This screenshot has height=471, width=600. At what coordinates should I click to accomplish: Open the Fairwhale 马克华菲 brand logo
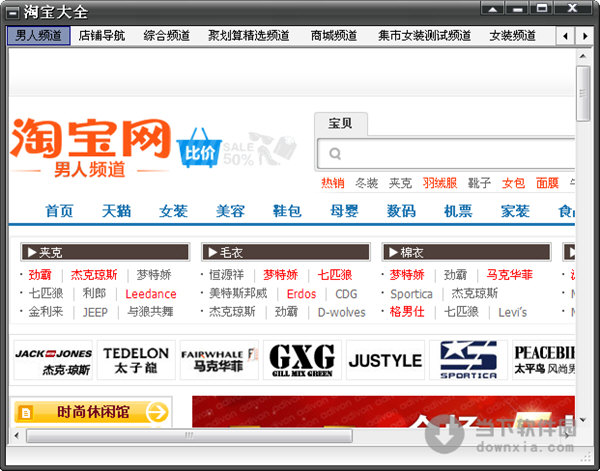[219, 360]
